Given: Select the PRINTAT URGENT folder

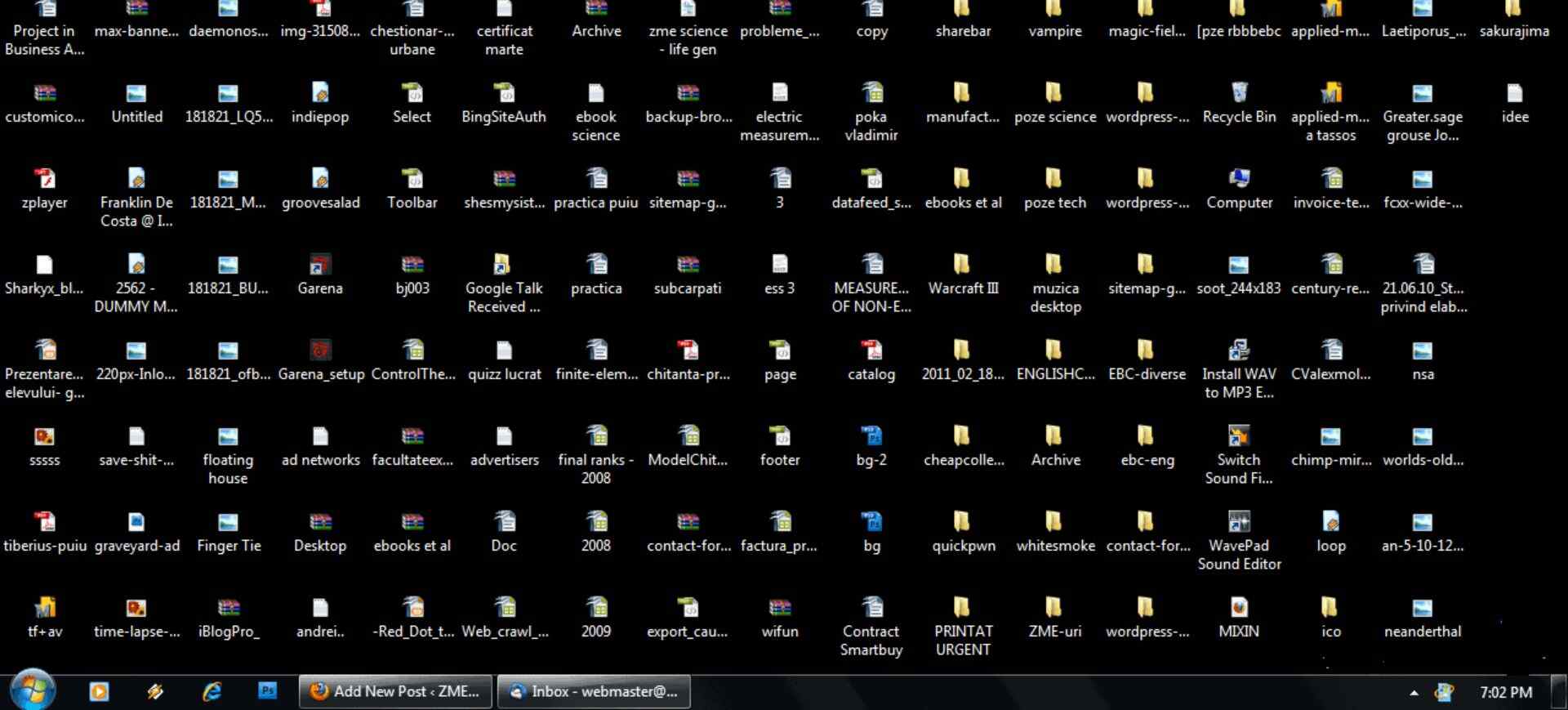Looking at the screenshot, I should (963, 626).
